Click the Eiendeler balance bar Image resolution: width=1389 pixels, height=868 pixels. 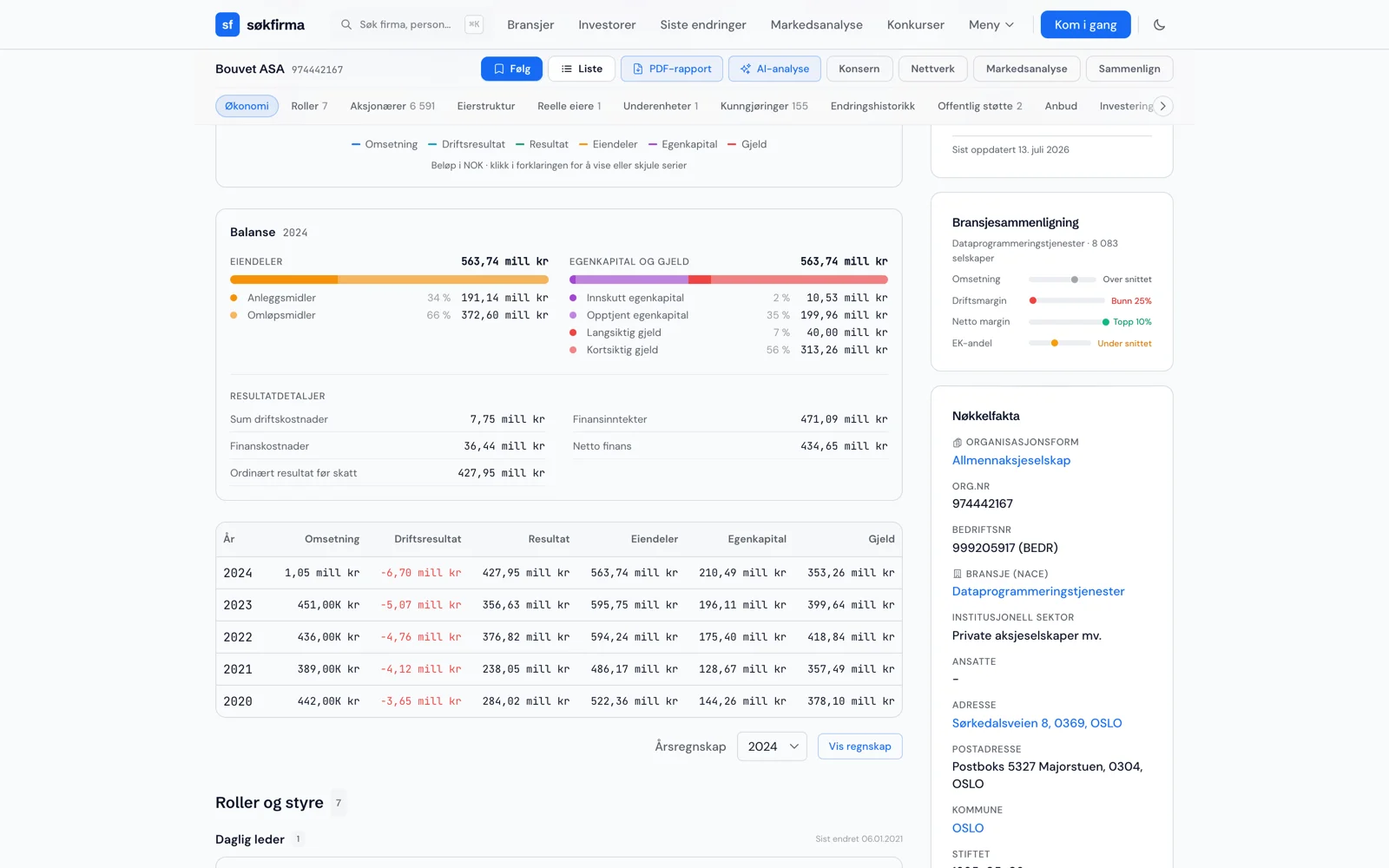point(389,279)
